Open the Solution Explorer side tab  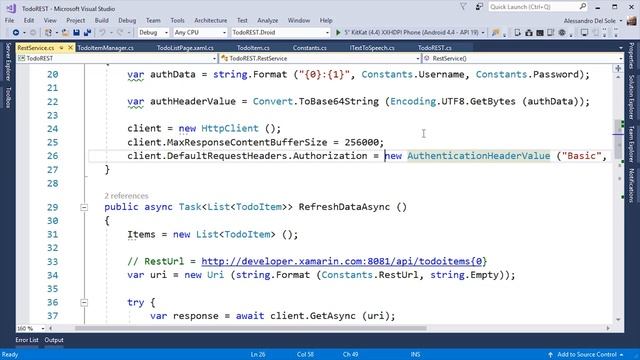click(x=631, y=97)
